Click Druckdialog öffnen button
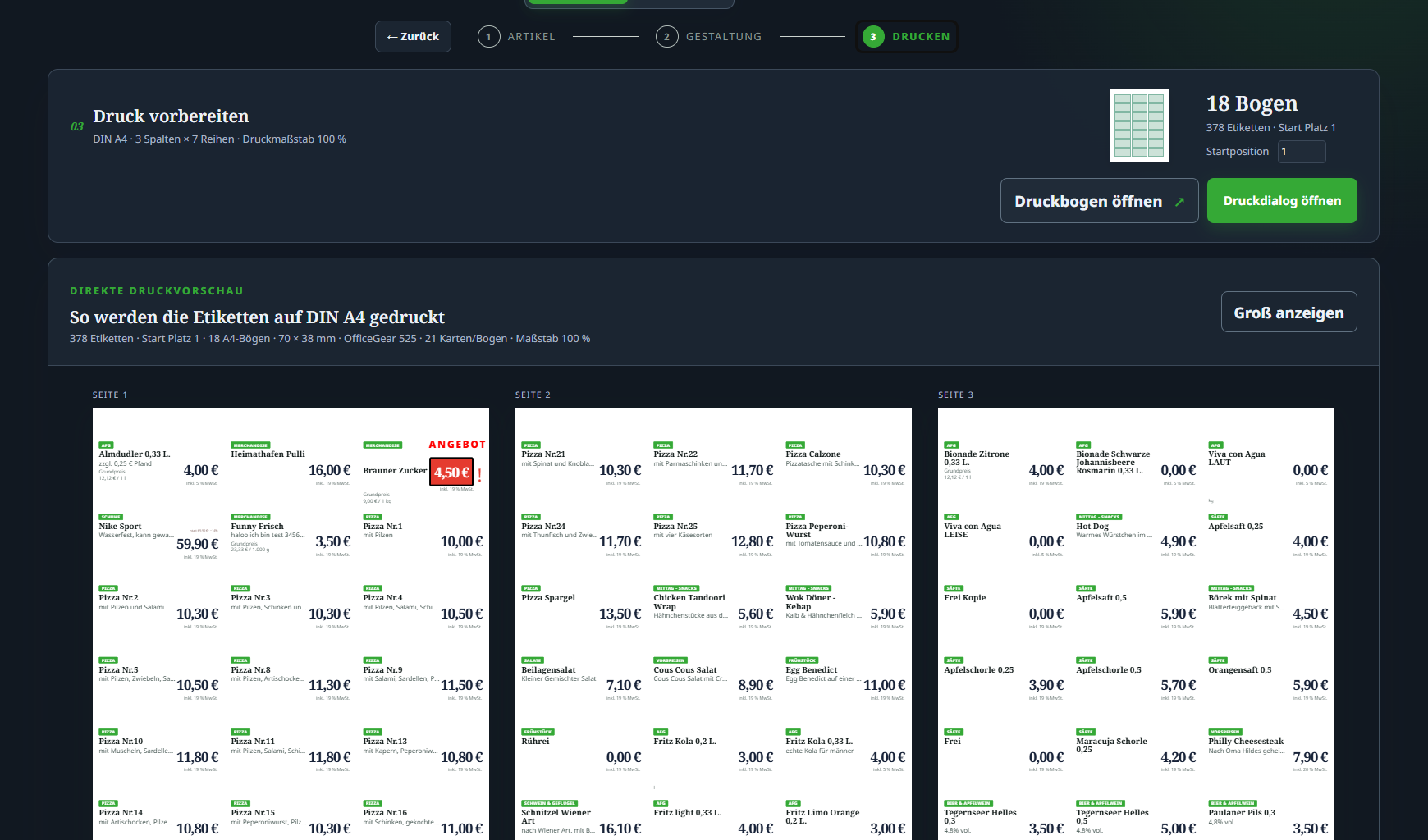 (1282, 201)
